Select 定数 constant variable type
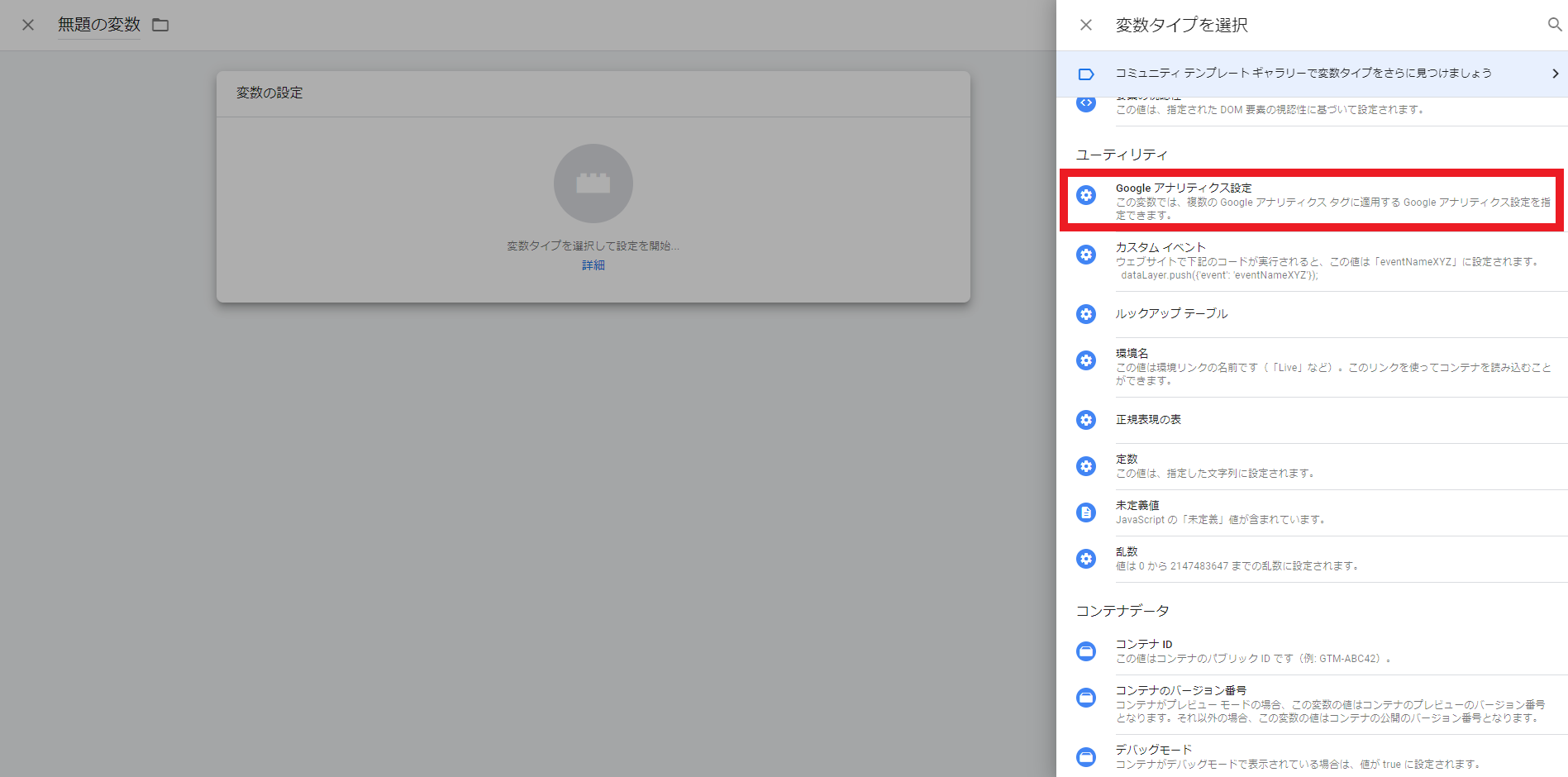Screen dimensions: 1568x777 1312,466
